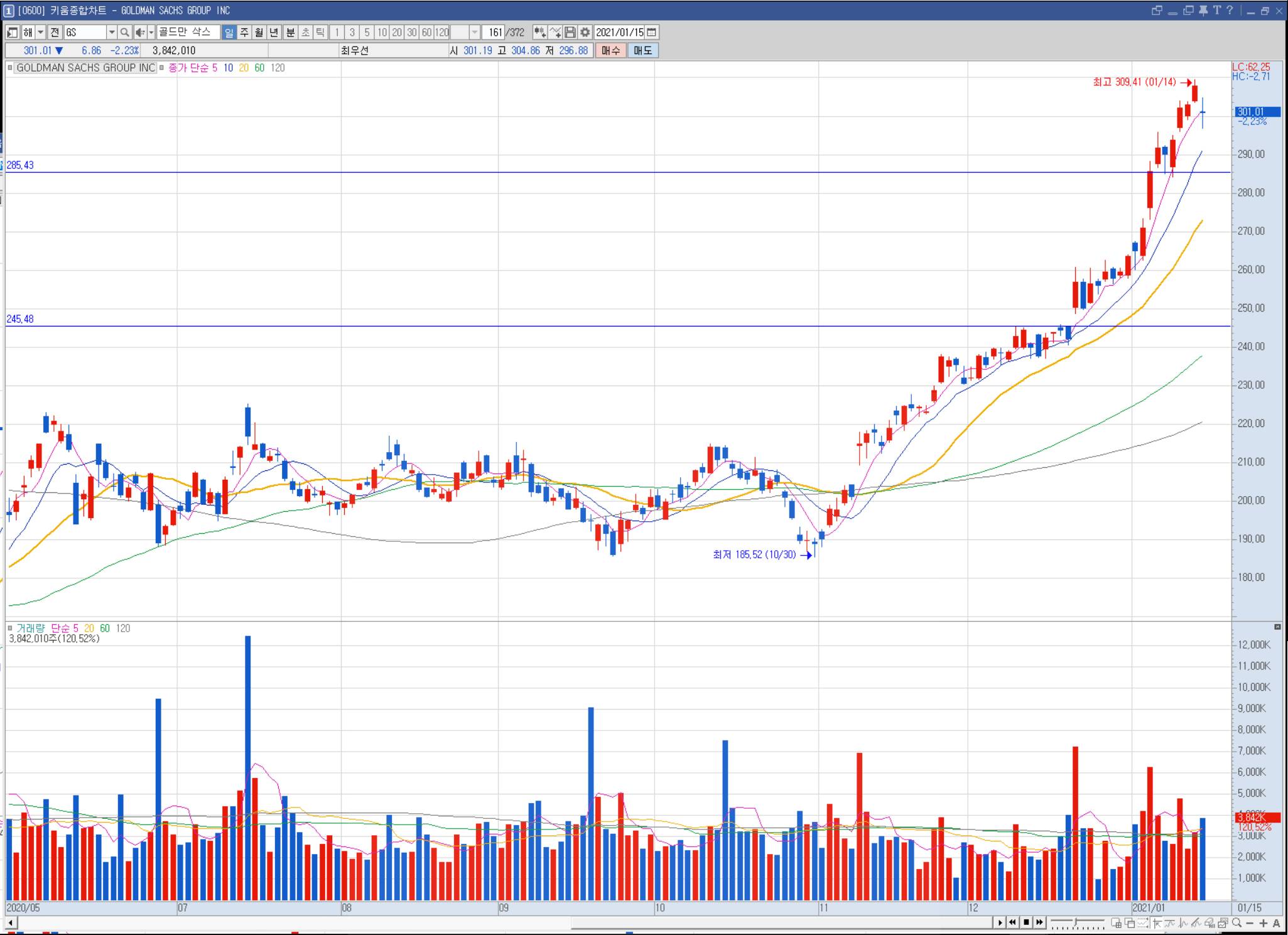This screenshot has width=1288, height=935.
Task: Click the speaker sound icon
Action: click(x=140, y=32)
